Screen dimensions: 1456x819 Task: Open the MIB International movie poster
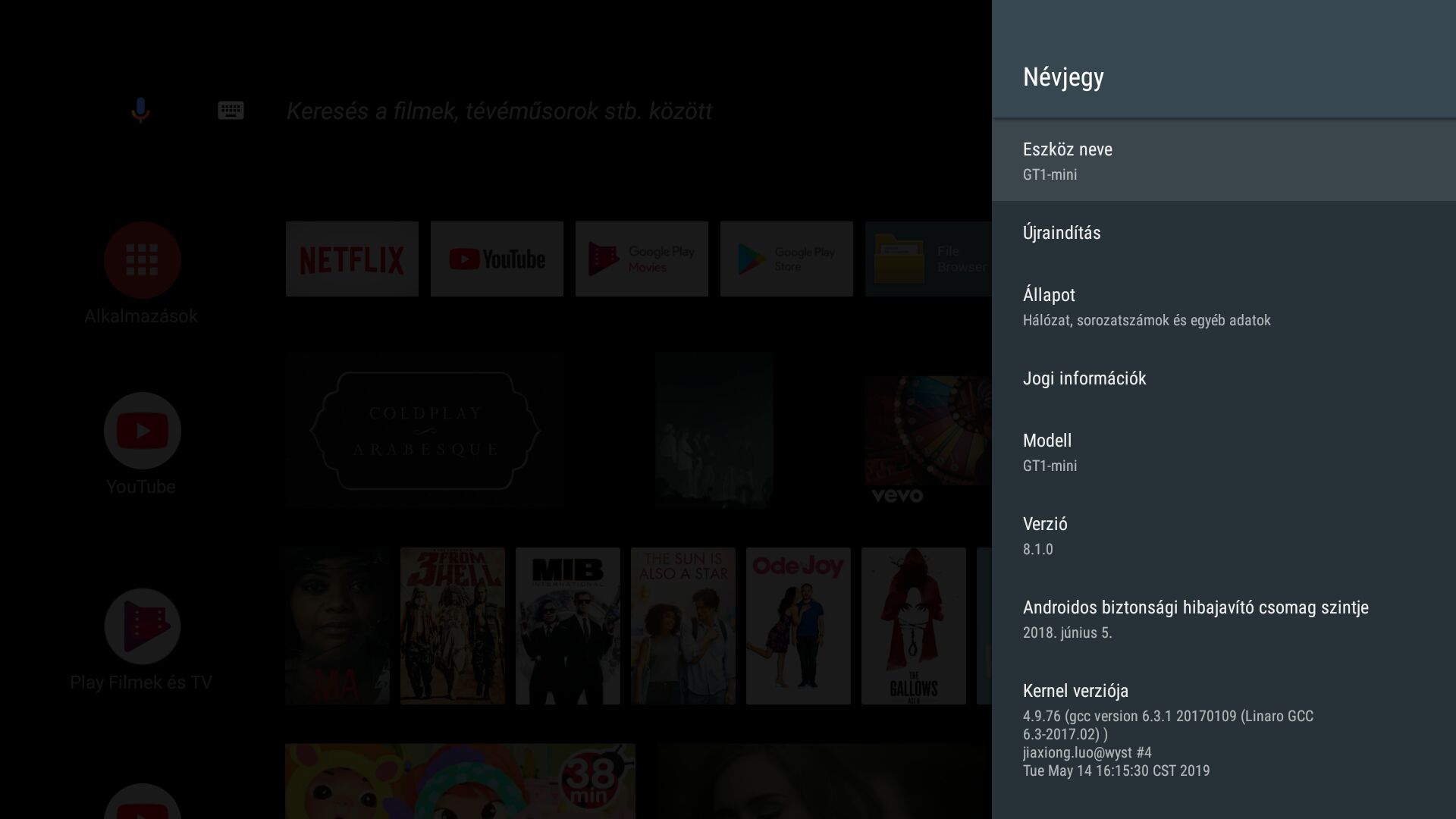(x=567, y=626)
